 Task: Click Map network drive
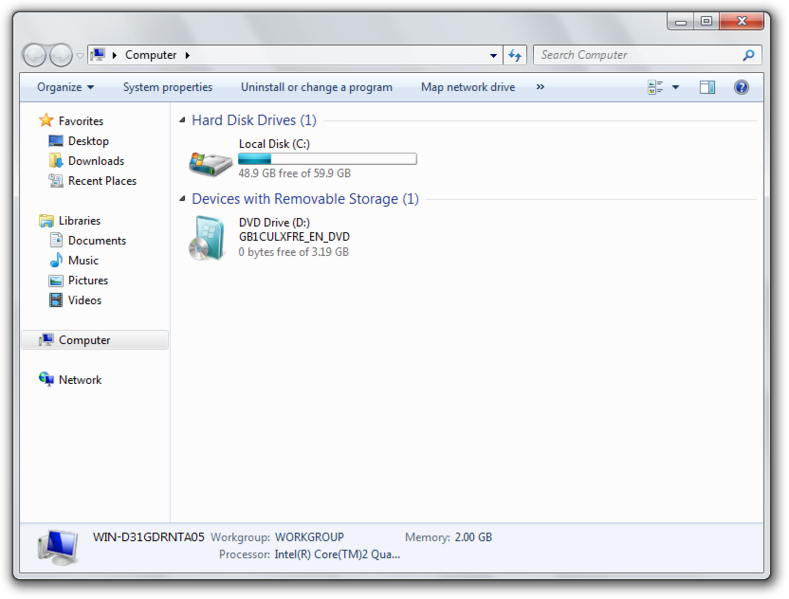(468, 87)
